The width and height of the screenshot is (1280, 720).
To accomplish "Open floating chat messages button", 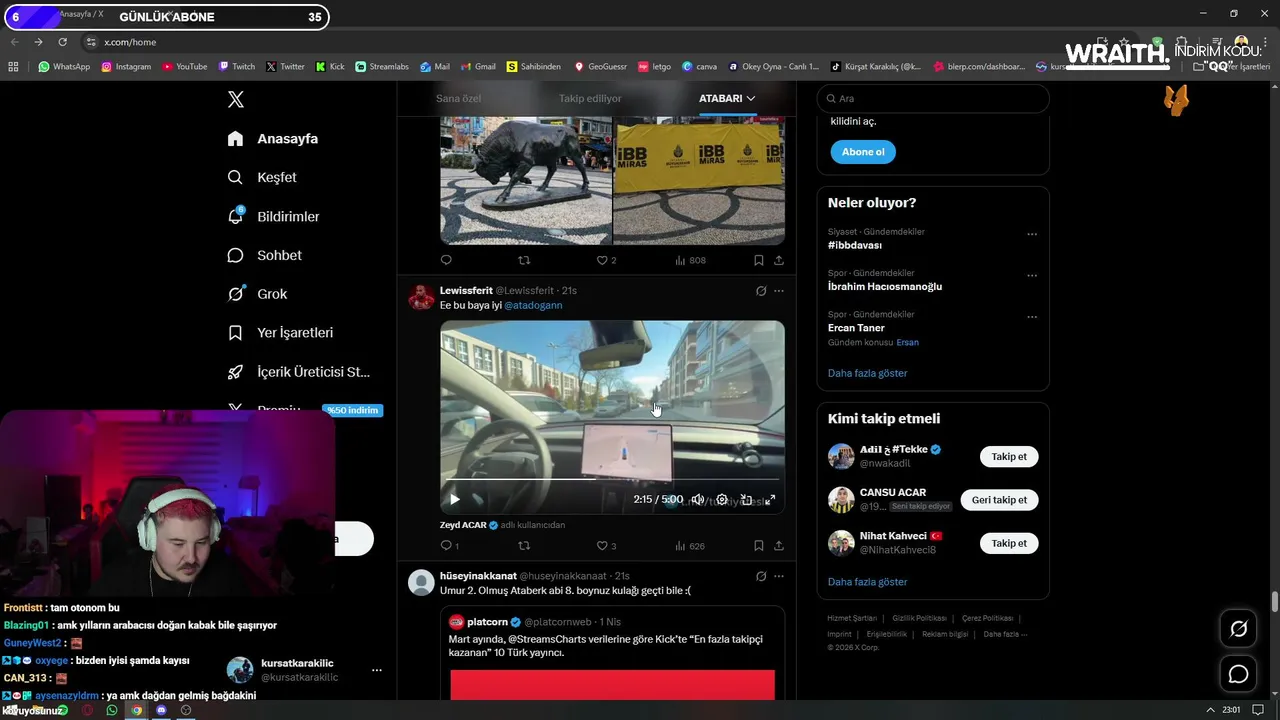I will (x=1239, y=675).
